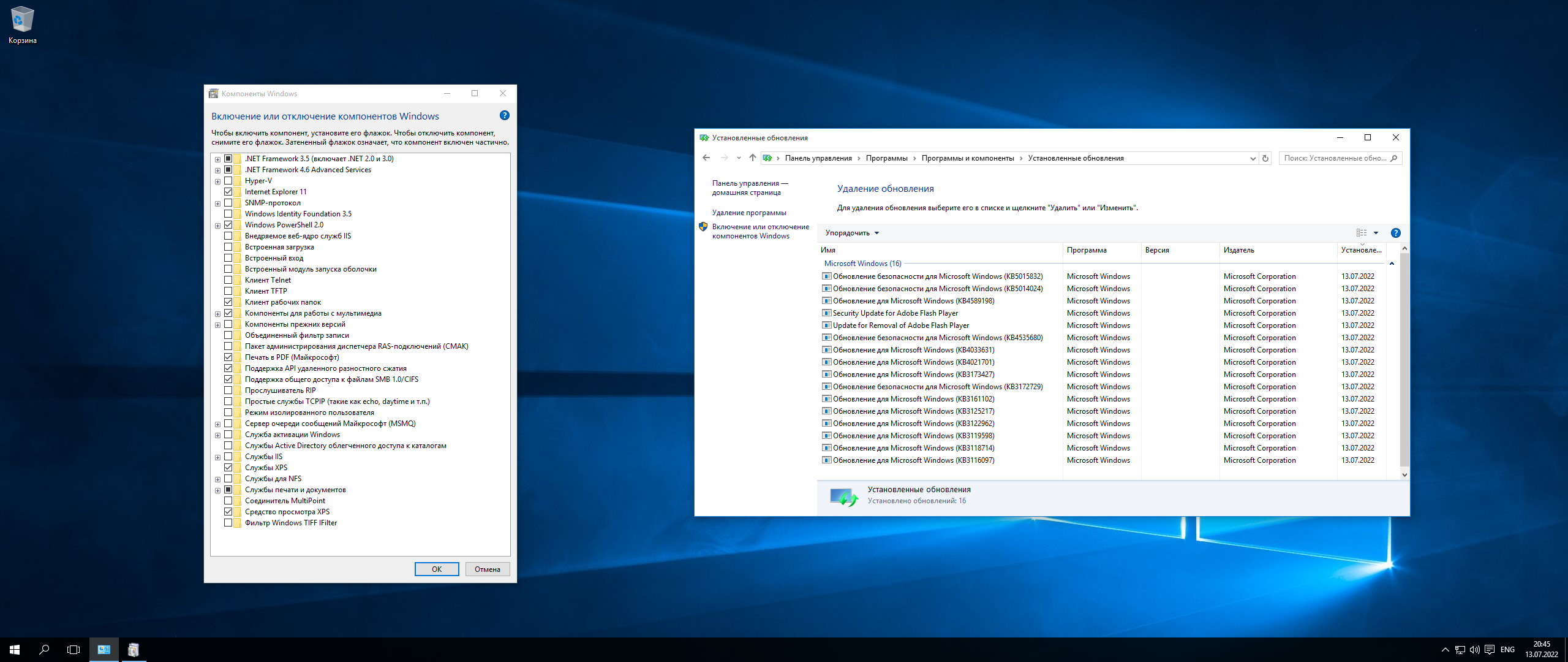The height and width of the screenshot is (662, 1568).
Task: Enable Клиент TFTP checkbox
Action: coord(228,291)
